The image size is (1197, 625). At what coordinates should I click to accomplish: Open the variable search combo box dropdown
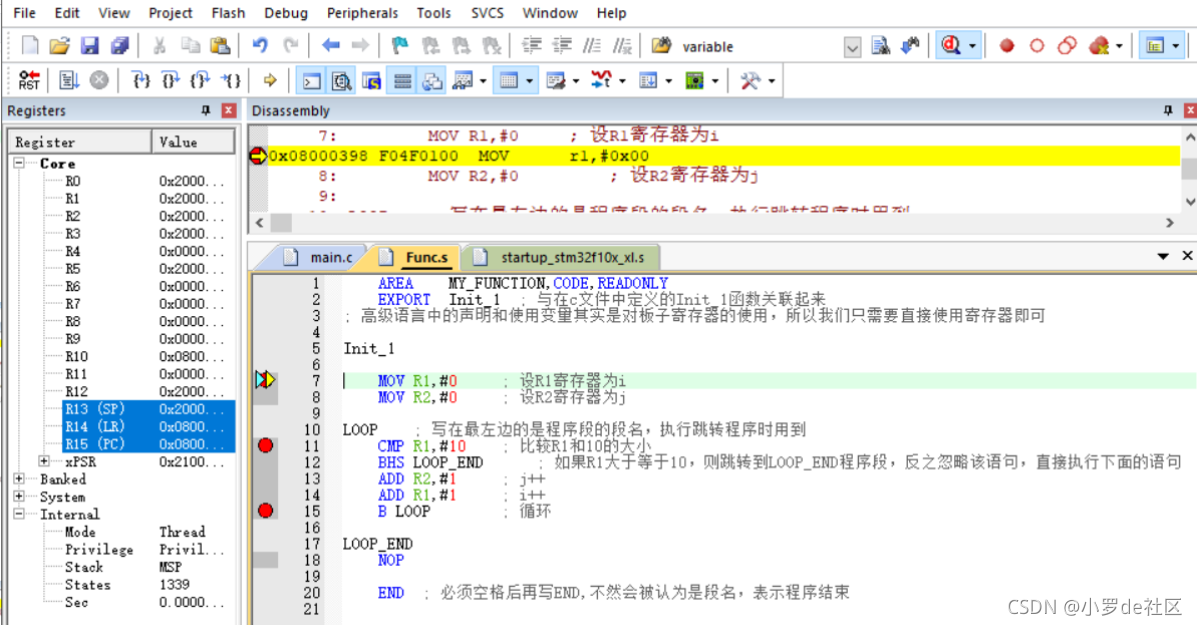point(853,47)
